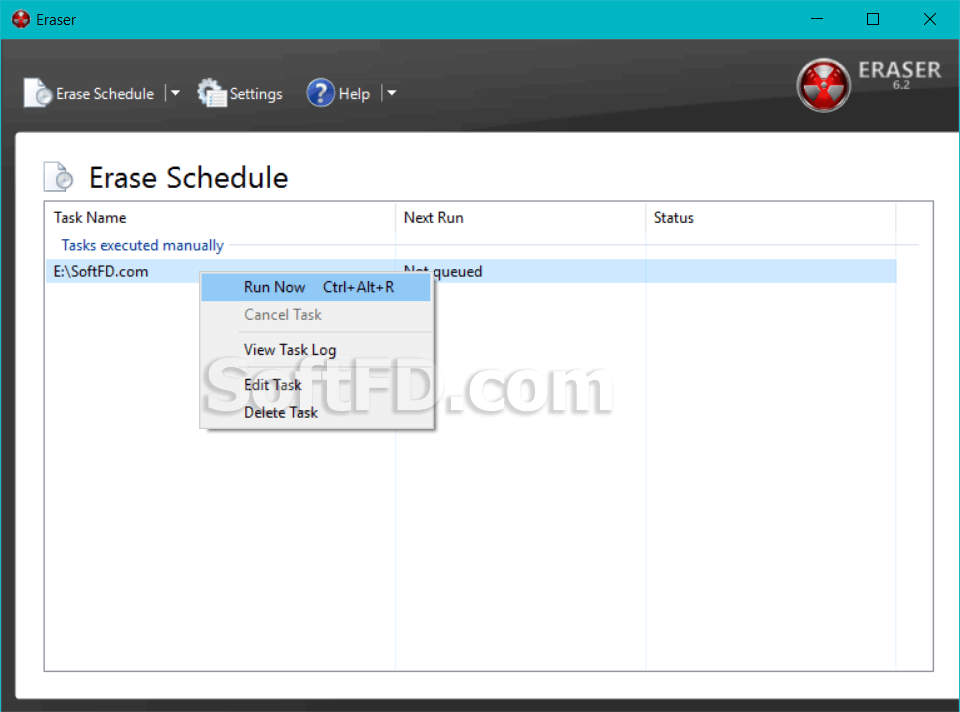Click the Next Run column header
Viewport: 960px width, 712px height.
(x=520, y=217)
